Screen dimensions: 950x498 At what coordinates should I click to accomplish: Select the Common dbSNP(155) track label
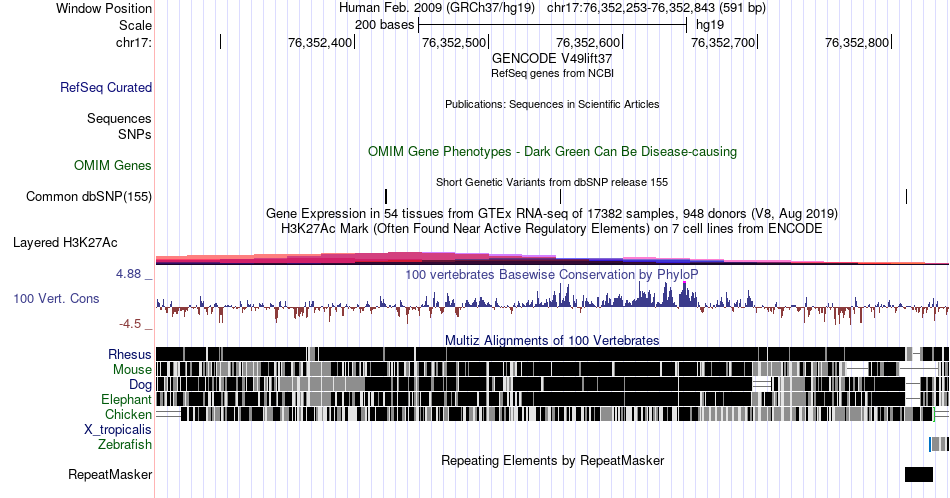click(88, 196)
